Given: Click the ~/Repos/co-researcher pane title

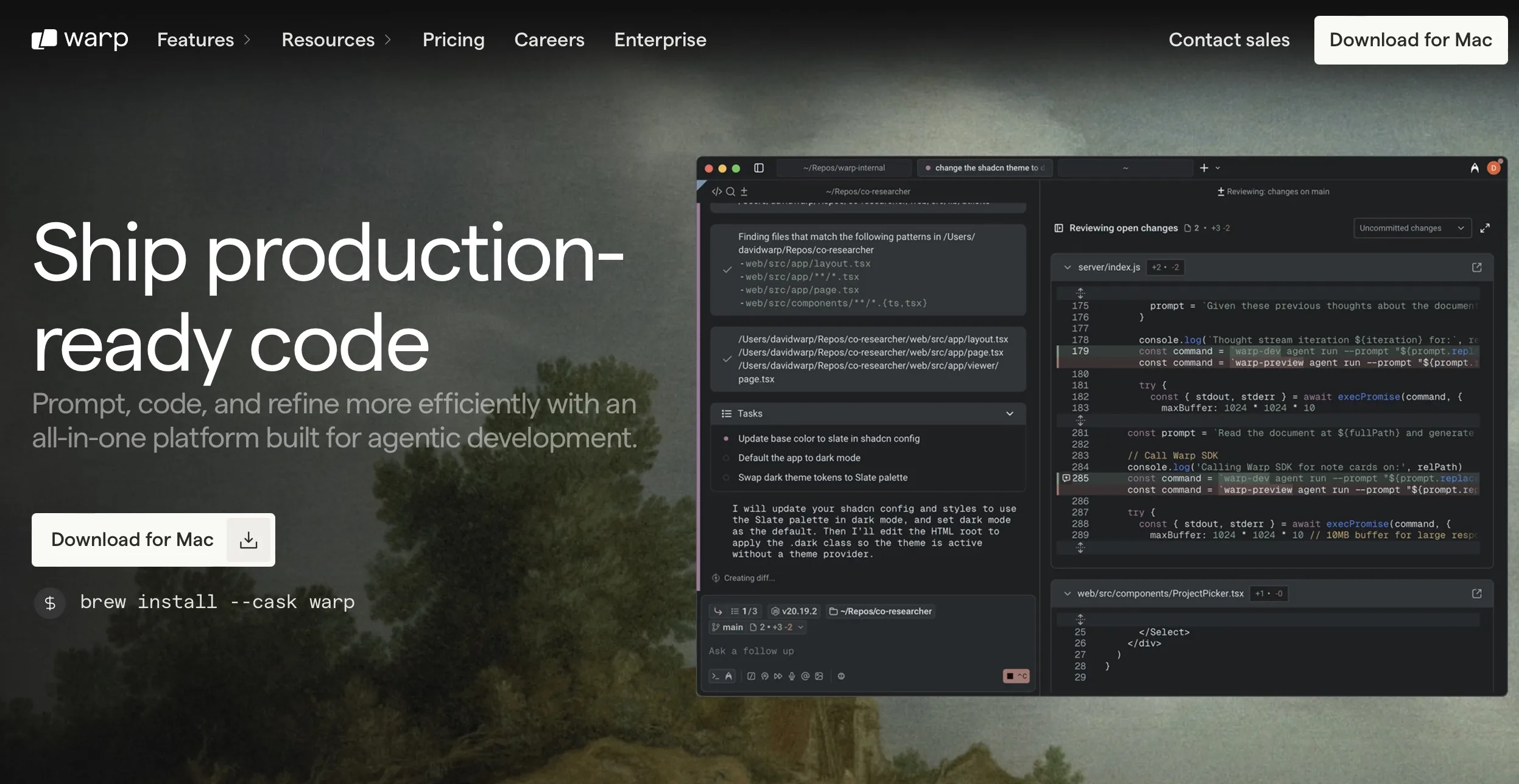Looking at the screenshot, I should point(868,191).
